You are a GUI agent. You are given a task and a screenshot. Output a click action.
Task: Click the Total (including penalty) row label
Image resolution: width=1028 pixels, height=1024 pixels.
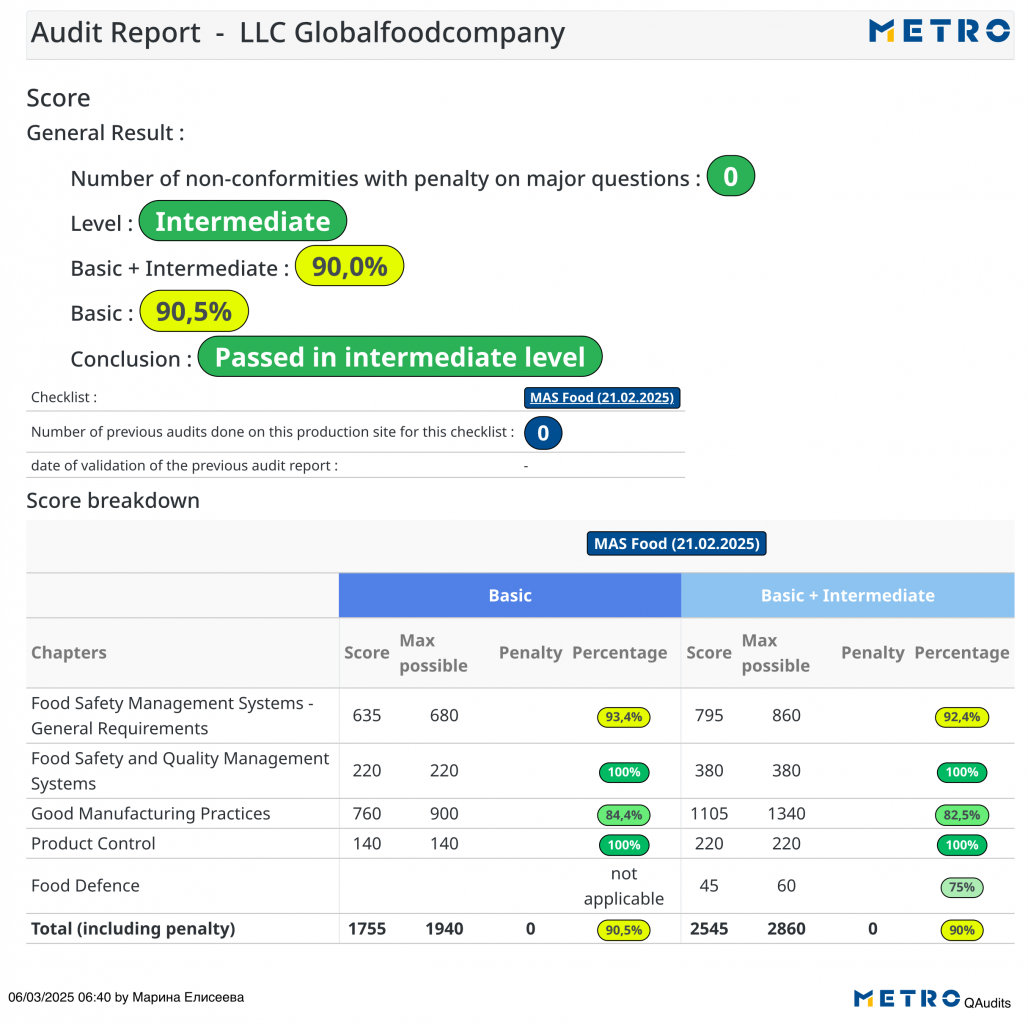click(133, 929)
